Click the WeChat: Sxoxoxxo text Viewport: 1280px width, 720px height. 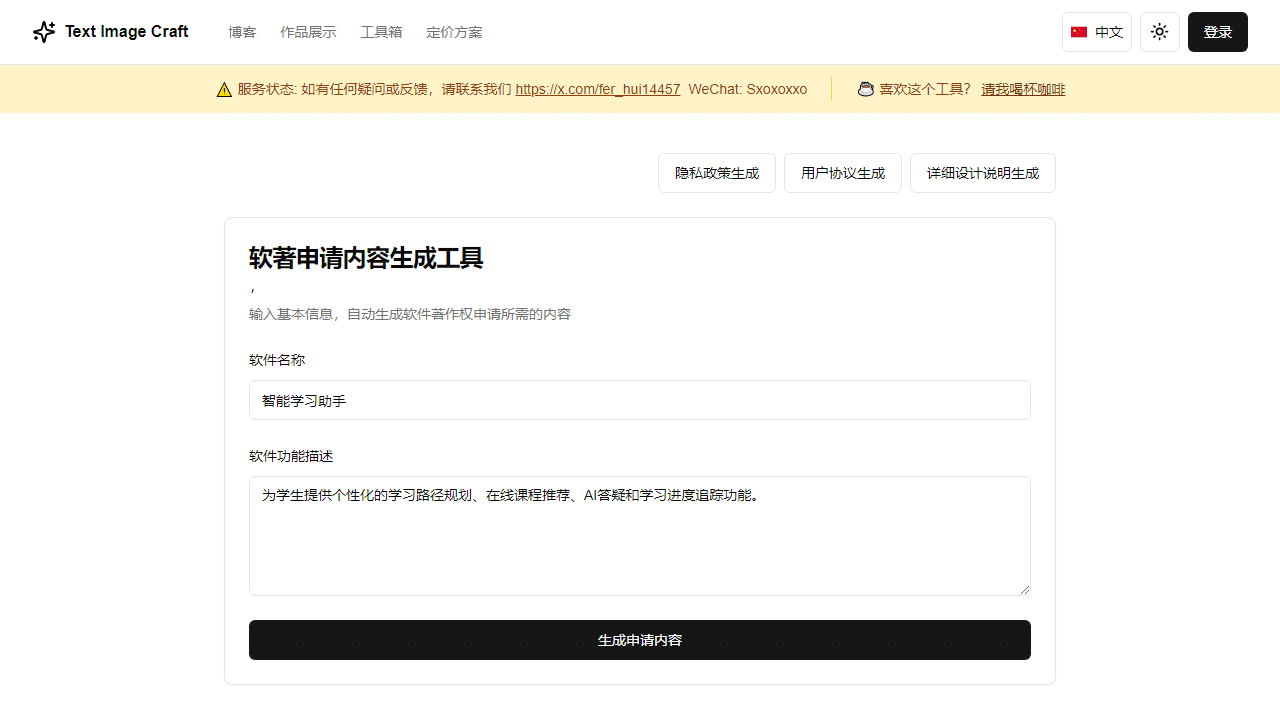[x=748, y=89]
